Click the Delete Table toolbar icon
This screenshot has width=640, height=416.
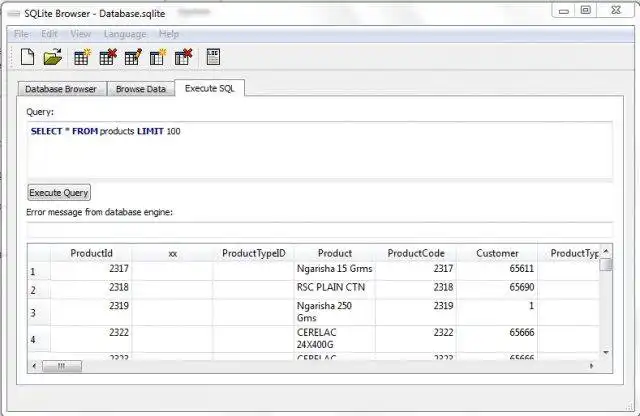[108, 57]
